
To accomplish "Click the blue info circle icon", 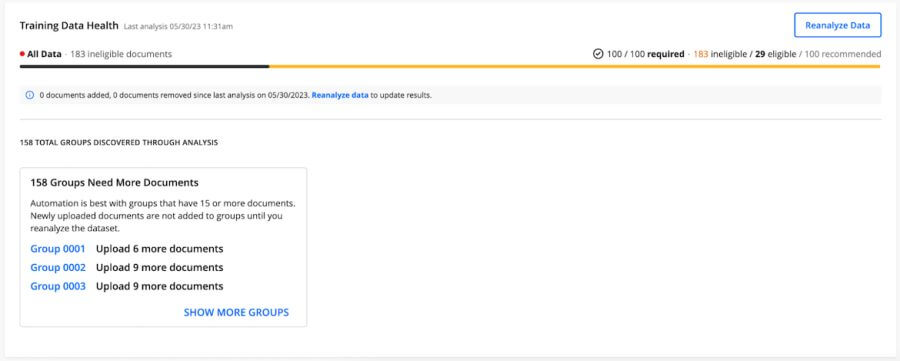I will pyautogui.click(x=30, y=95).
